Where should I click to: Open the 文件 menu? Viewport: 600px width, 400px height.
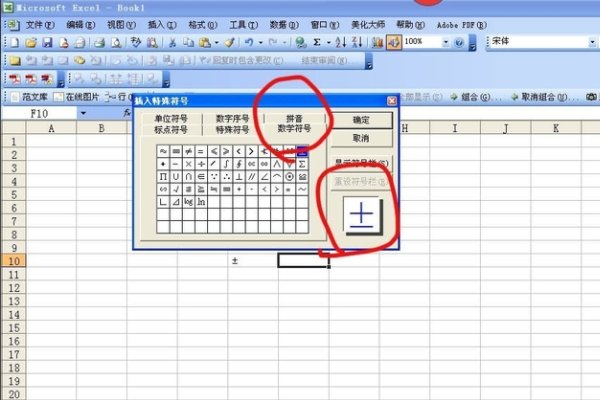pyautogui.click(x=40, y=25)
